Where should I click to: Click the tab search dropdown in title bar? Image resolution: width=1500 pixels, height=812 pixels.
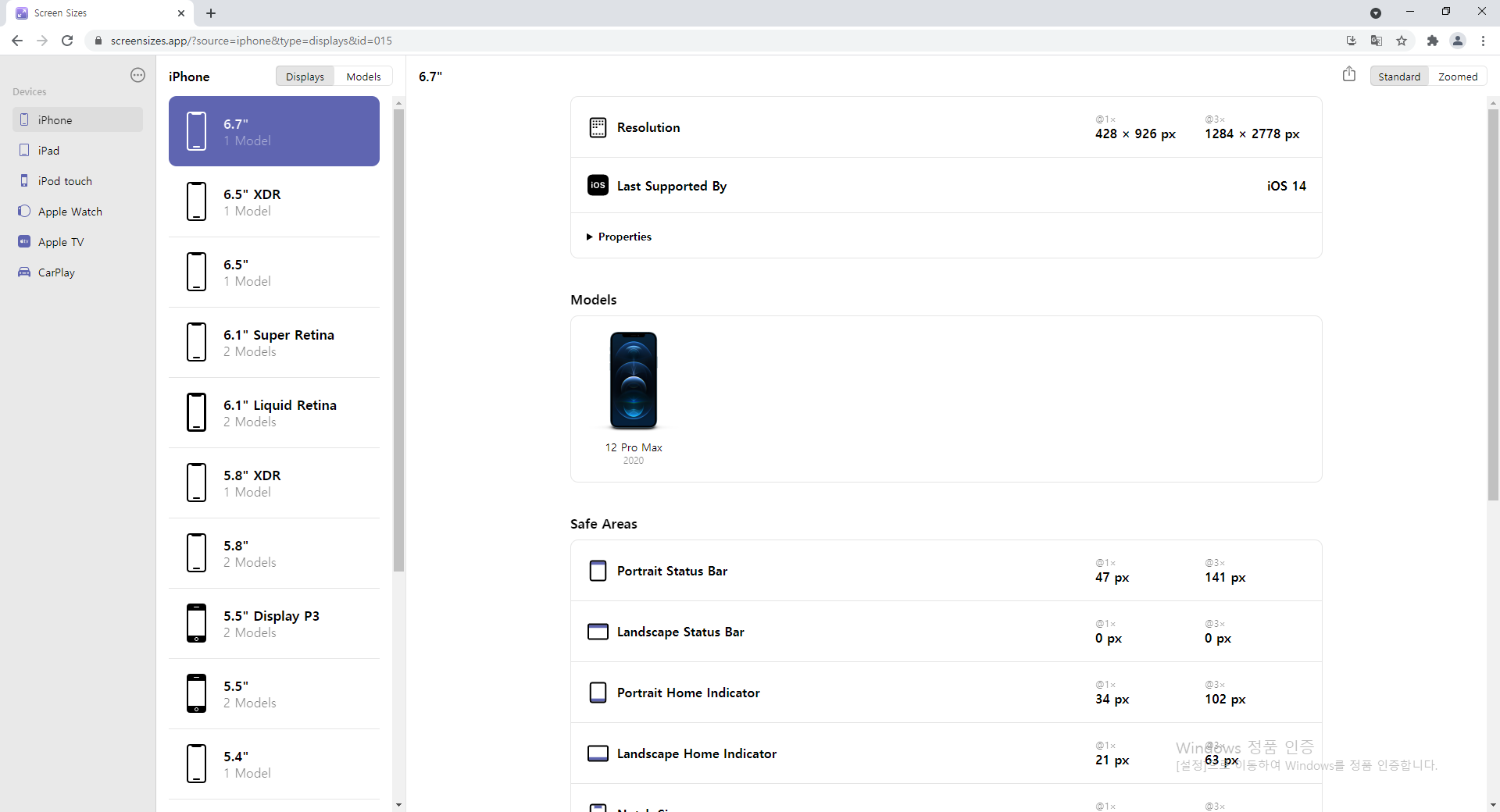tap(1376, 13)
